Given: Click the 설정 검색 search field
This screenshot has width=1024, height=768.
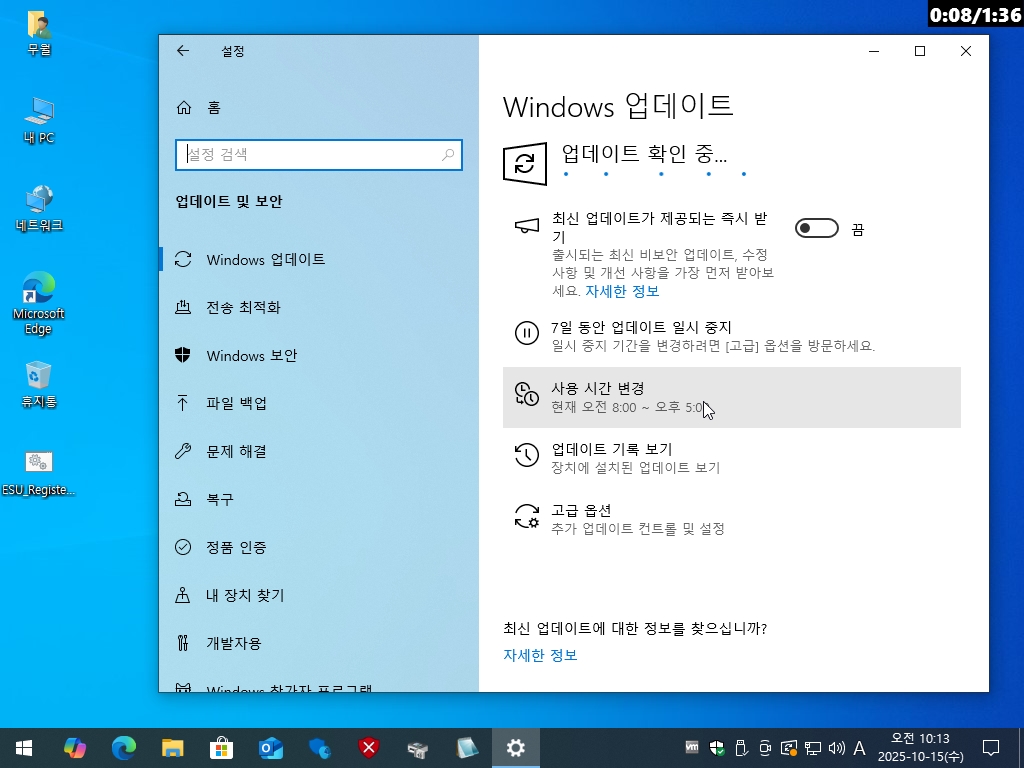Looking at the screenshot, I should [x=319, y=155].
